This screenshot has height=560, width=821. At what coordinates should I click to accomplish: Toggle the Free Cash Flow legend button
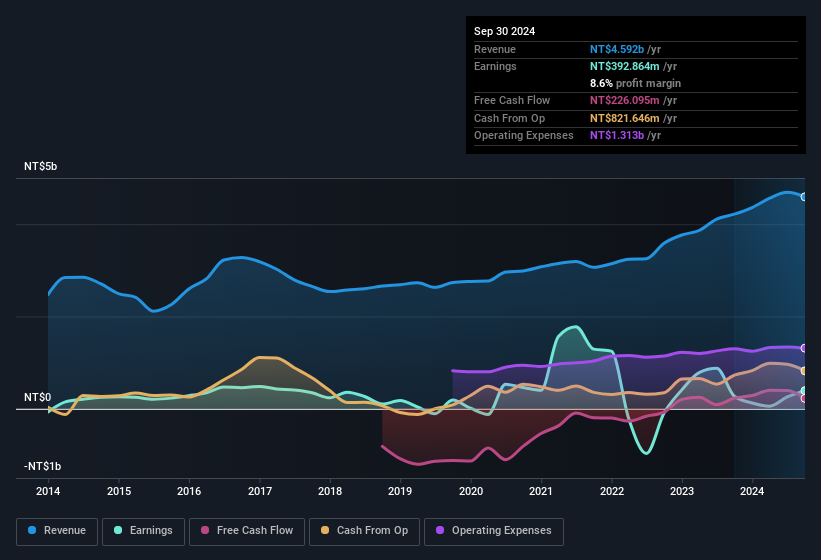tap(247, 531)
